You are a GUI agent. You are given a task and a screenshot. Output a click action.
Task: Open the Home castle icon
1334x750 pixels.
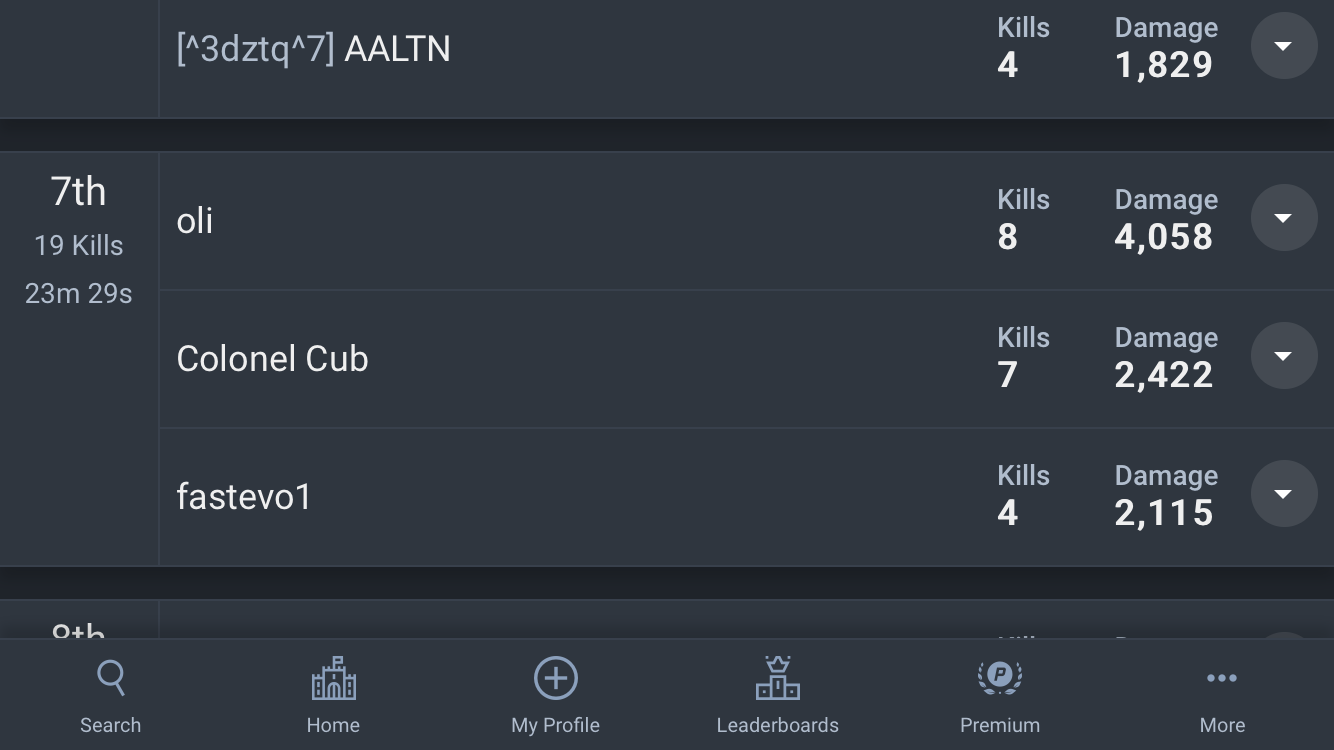coord(333,678)
